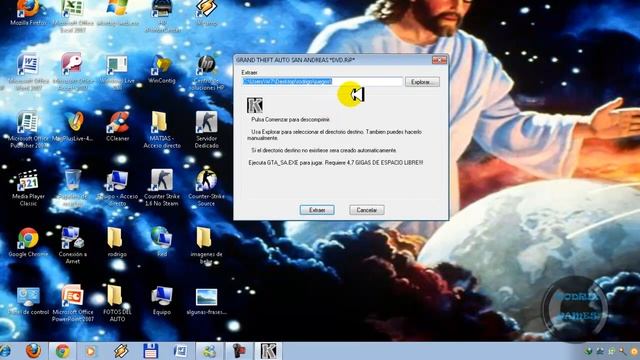The width and height of the screenshot is (640, 360).
Task: Click the Cancelar button in the dialog
Action: click(x=367, y=210)
